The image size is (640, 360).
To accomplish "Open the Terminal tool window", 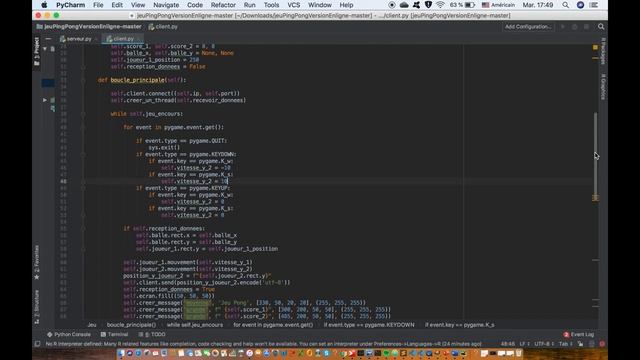I will point(114,334).
